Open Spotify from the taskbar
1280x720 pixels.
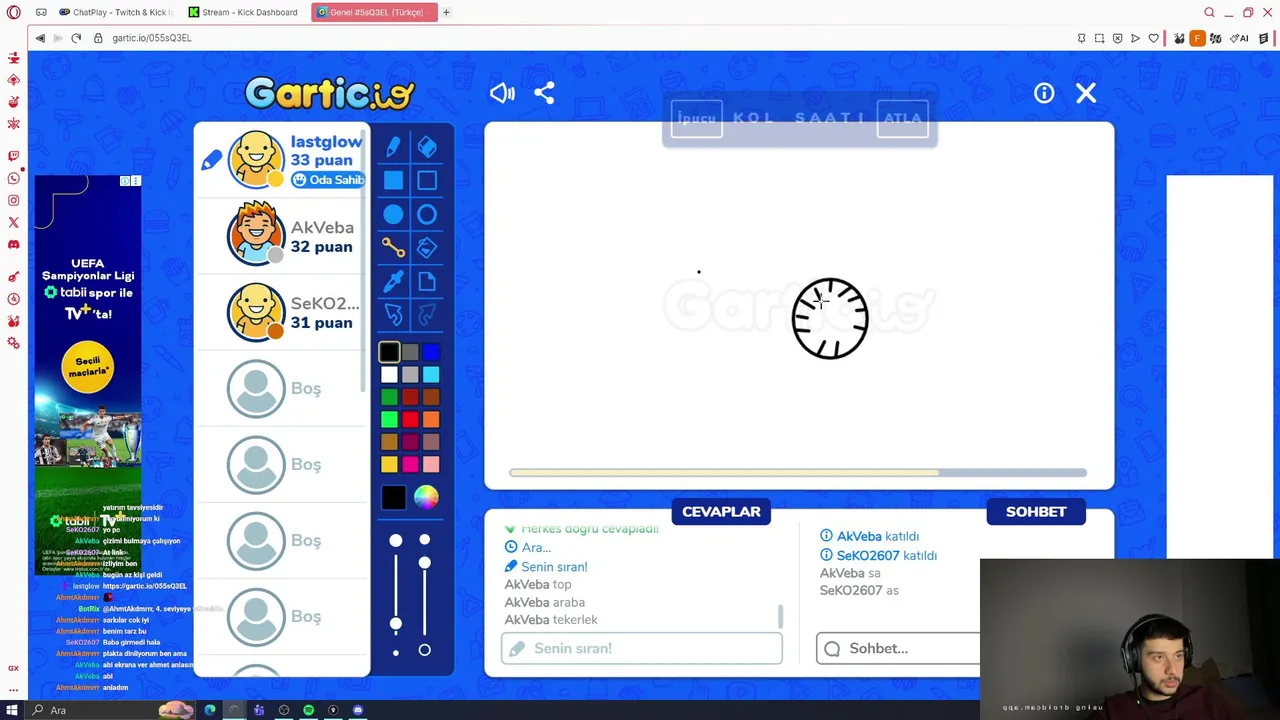pos(308,710)
